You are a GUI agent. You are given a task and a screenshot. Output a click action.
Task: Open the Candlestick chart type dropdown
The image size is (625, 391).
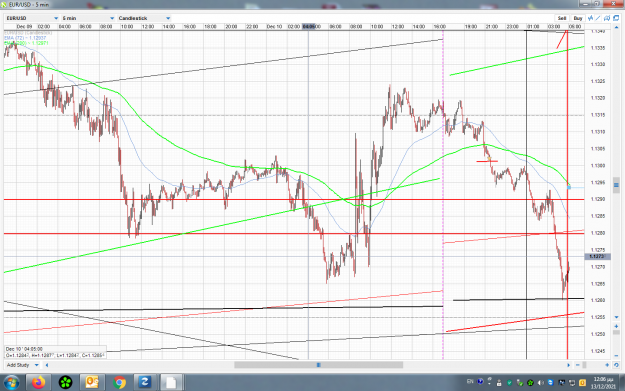point(144,18)
